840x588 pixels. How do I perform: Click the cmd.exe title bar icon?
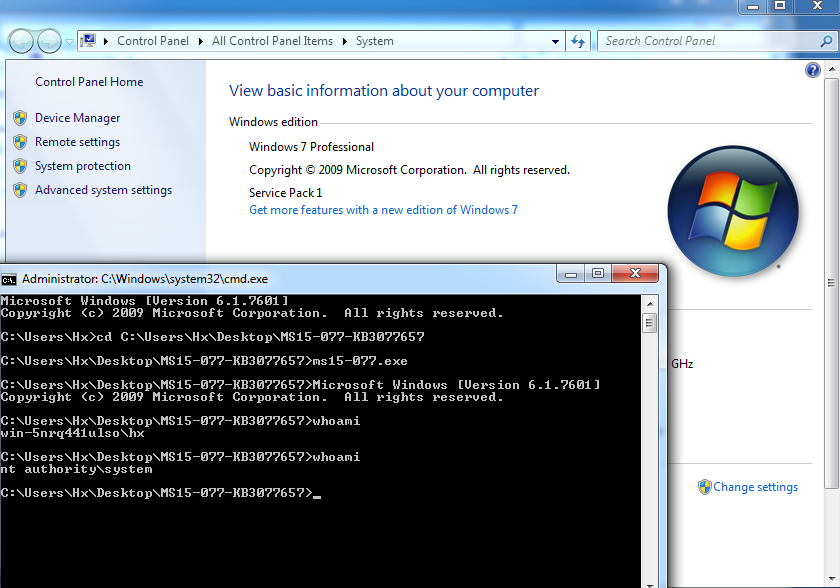point(9,279)
